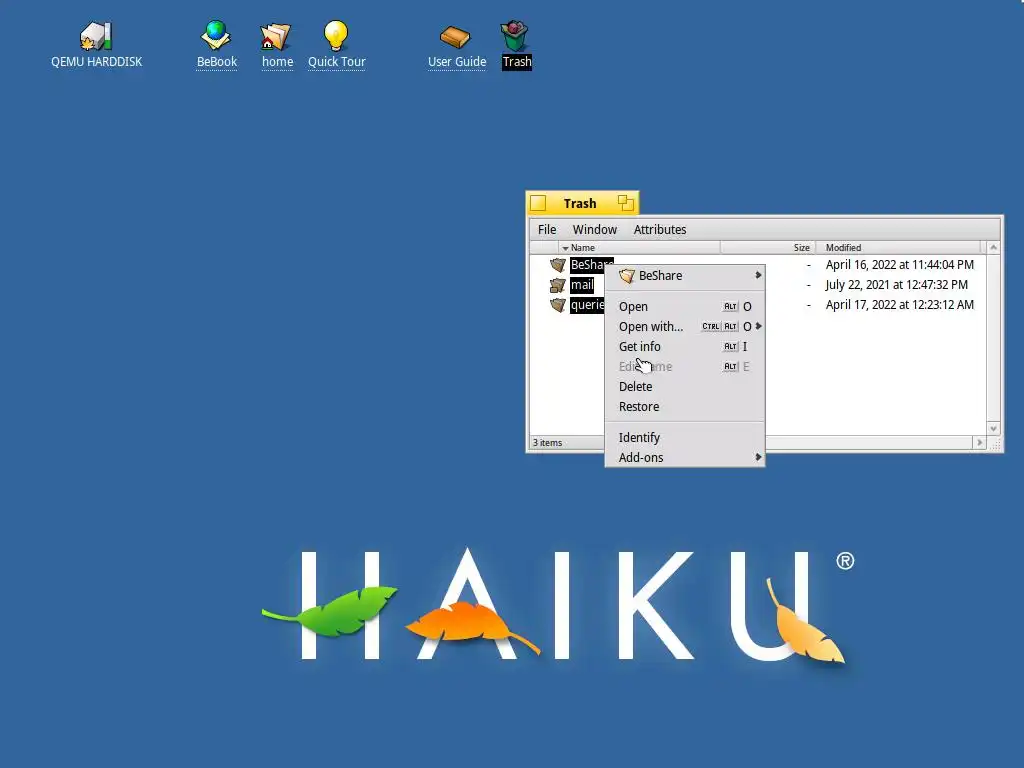Click the vertical scrollbar down arrow
Viewport: 1024px width, 768px height.
pos(993,429)
